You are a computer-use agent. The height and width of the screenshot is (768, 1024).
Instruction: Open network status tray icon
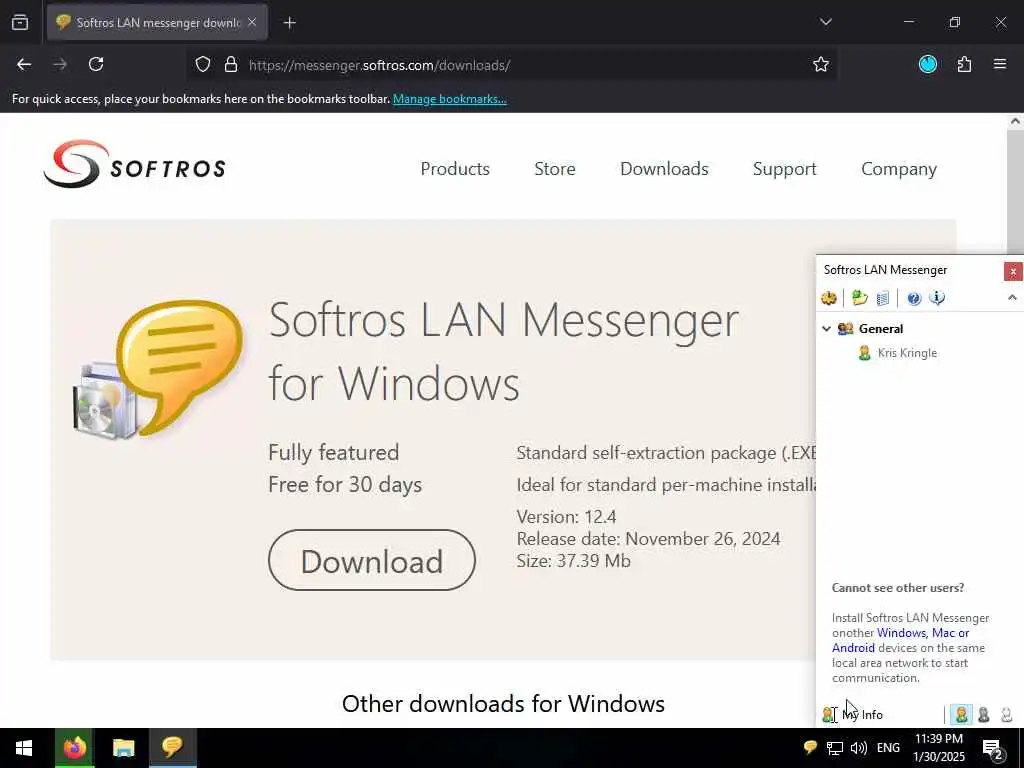coord(834,748)
